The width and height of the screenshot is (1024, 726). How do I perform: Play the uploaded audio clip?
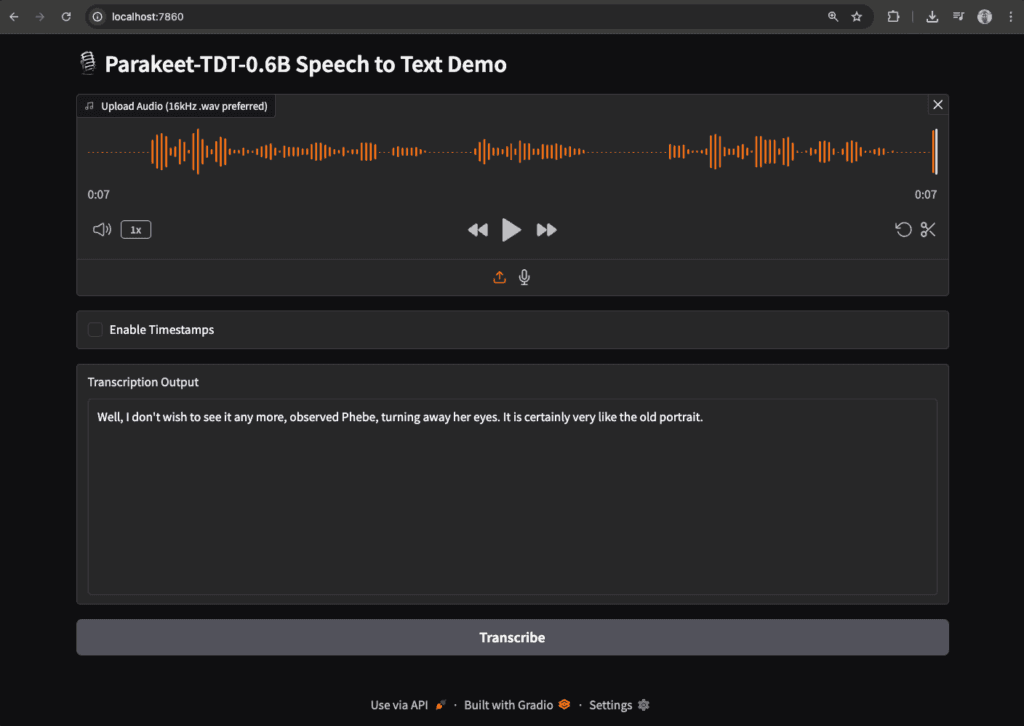(511, 230)
